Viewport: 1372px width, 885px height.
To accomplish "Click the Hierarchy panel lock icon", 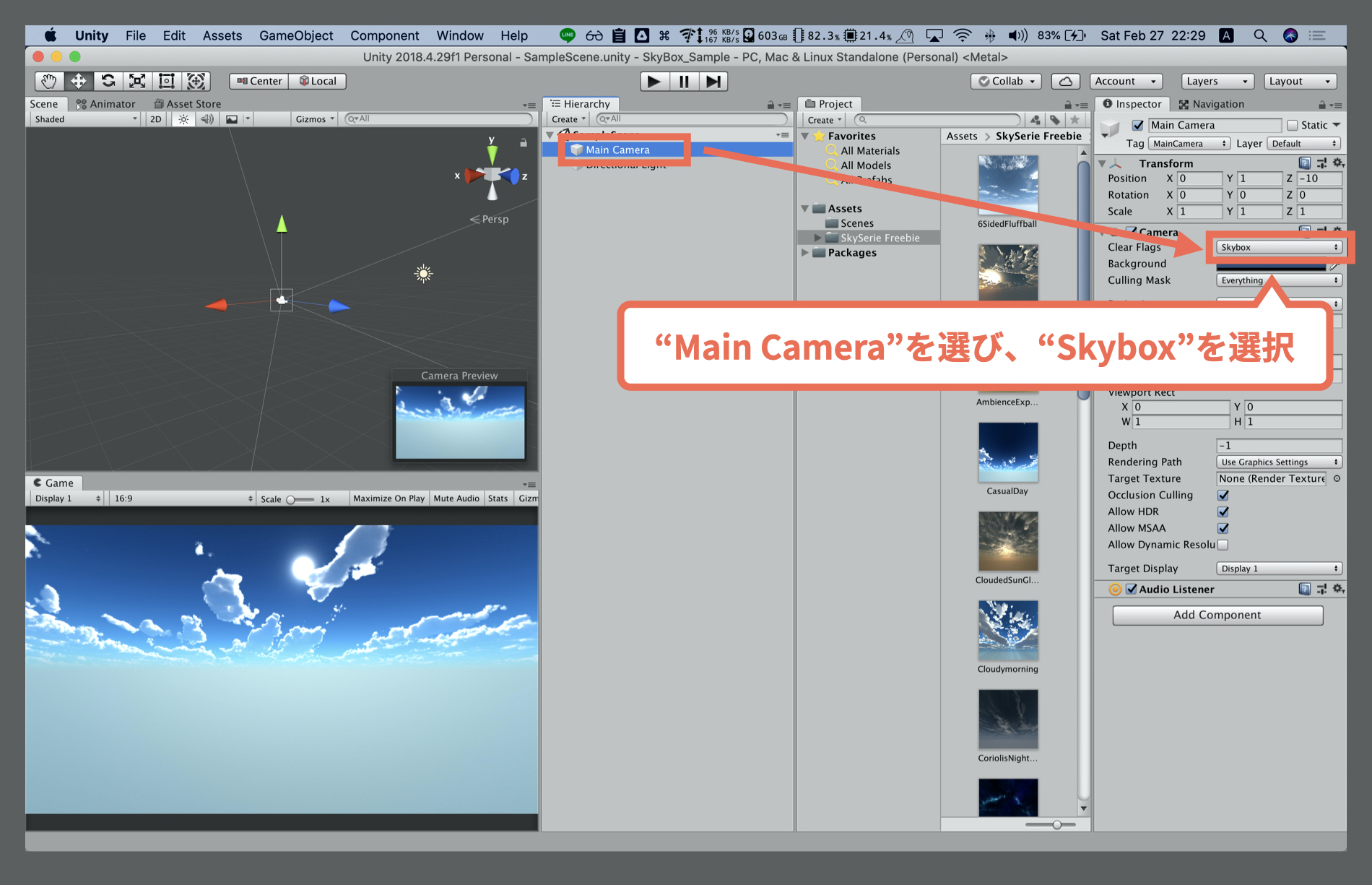I will coord(770,105).
